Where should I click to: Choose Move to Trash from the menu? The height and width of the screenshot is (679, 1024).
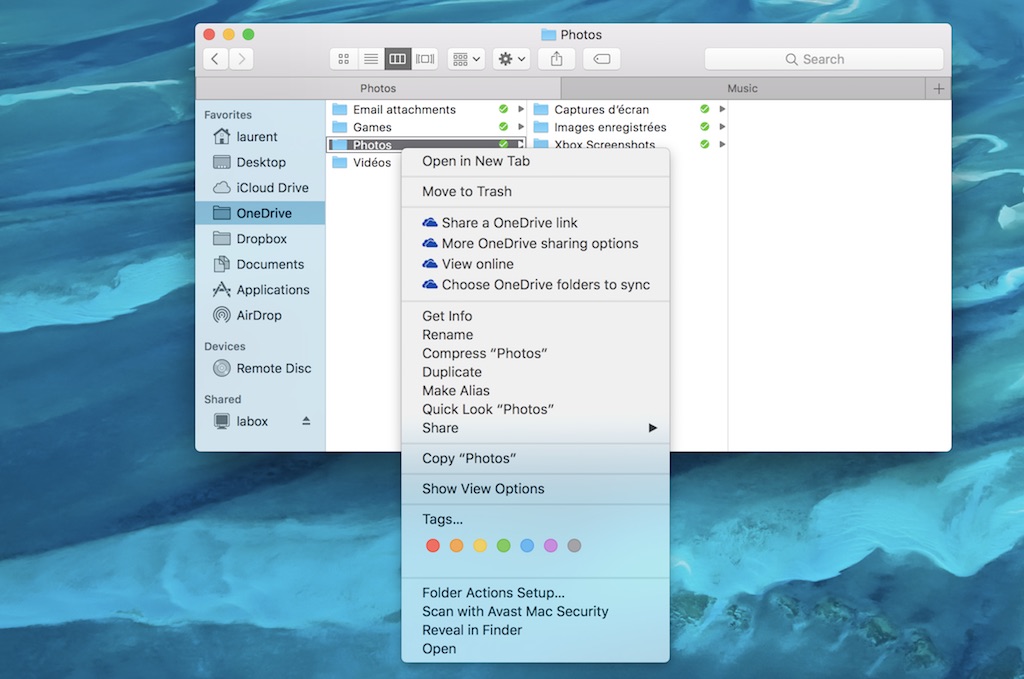click(x=470, y=190)
